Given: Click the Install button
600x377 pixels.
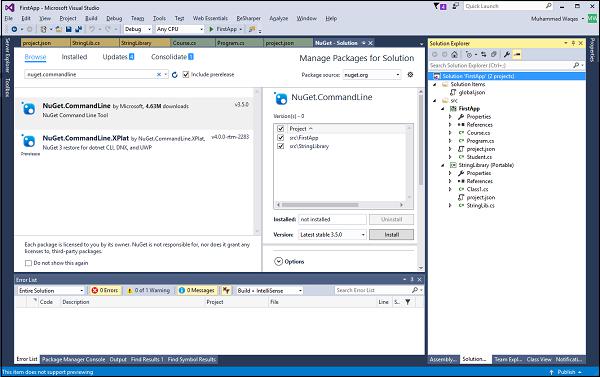Looking at the screenshot, I should 391,235.
